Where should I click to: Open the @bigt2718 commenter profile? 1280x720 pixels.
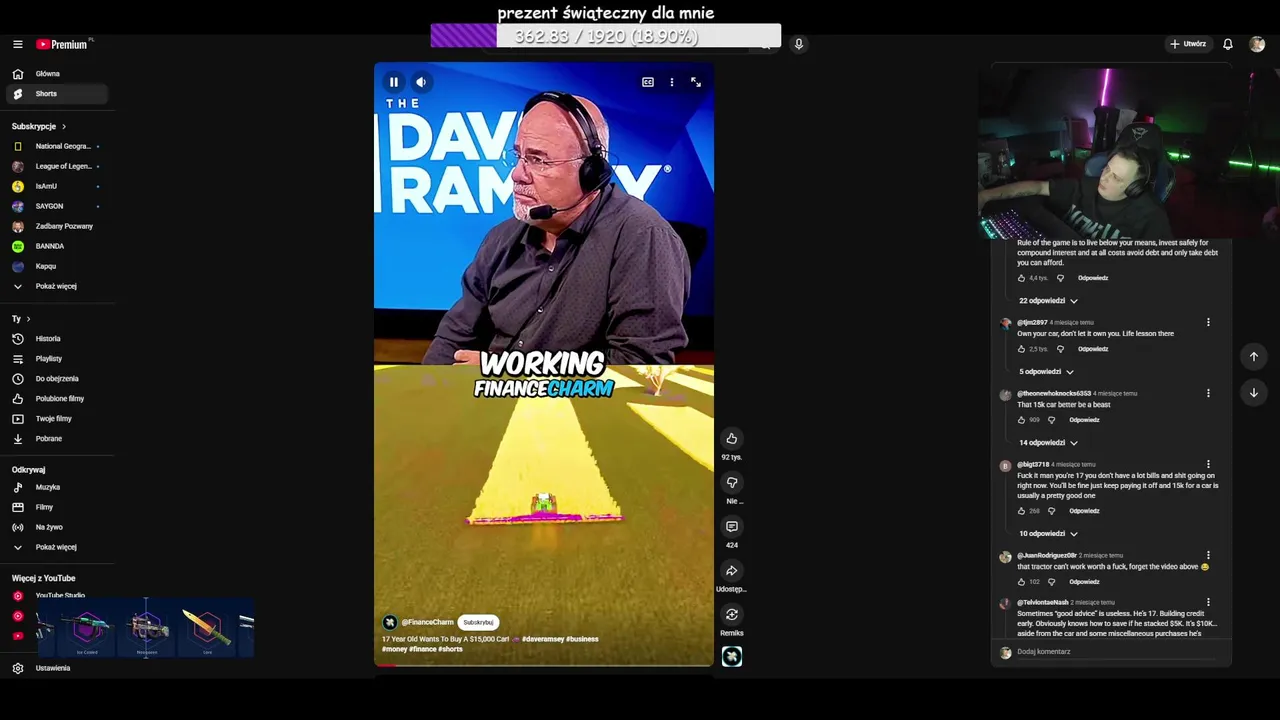point(1005,466)
